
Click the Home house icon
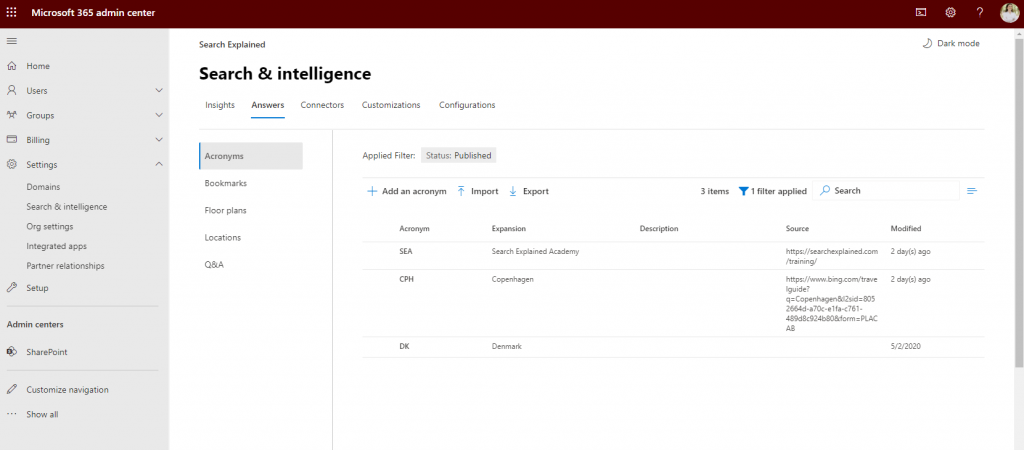pyautogui.click(x=12, y=66)
